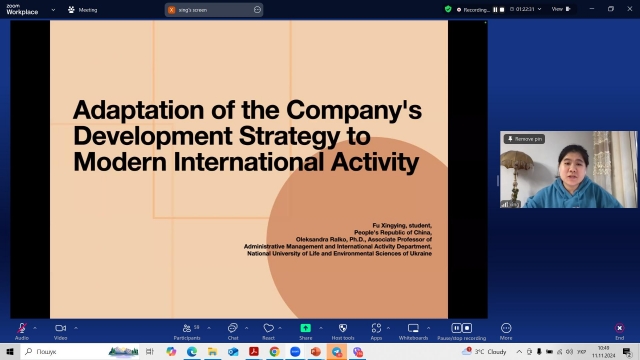Open Task View on the taskbar

point(150,351)
